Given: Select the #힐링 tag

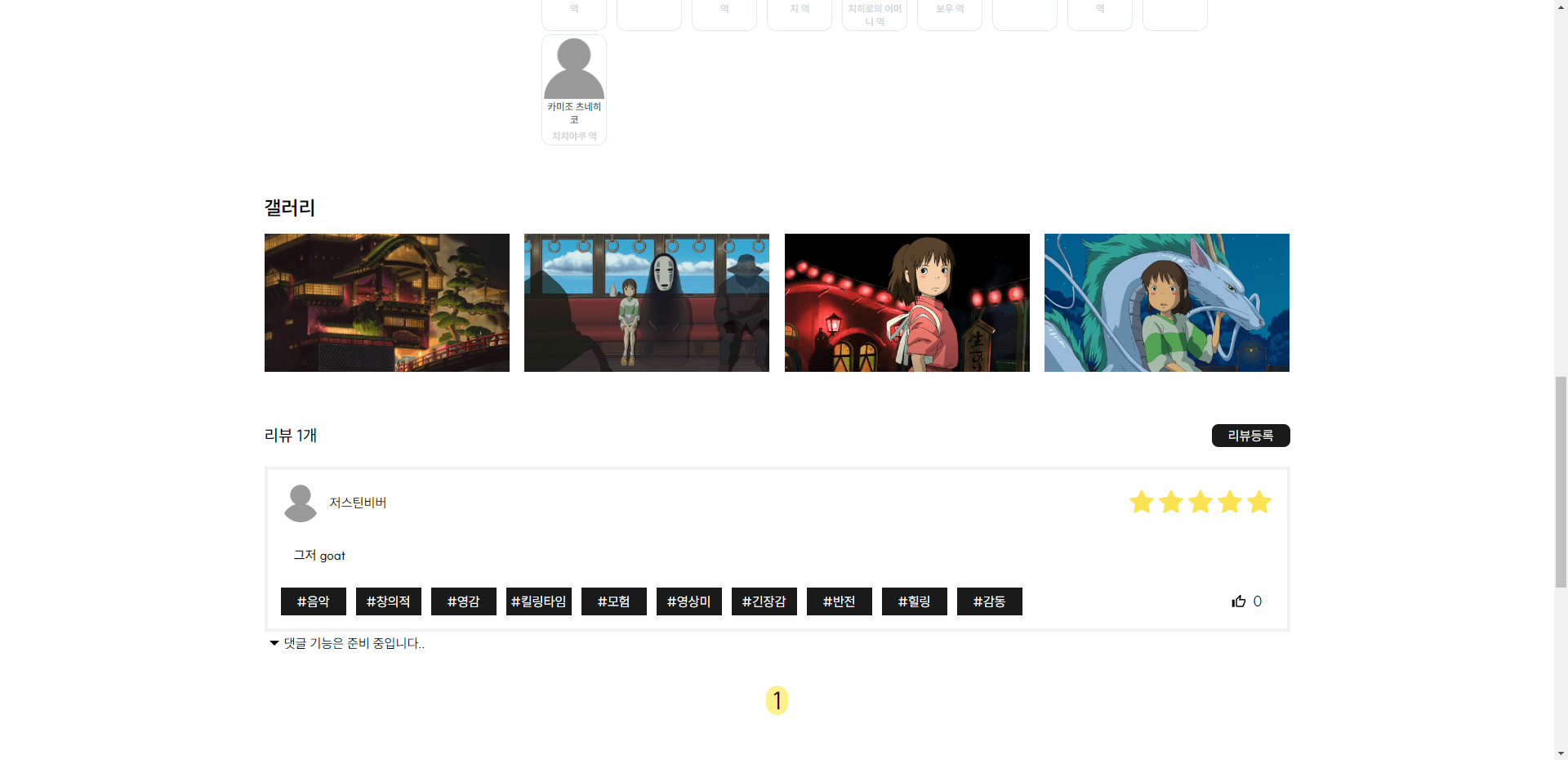Looking at the screenshot, I should click(x=915, y=601).
